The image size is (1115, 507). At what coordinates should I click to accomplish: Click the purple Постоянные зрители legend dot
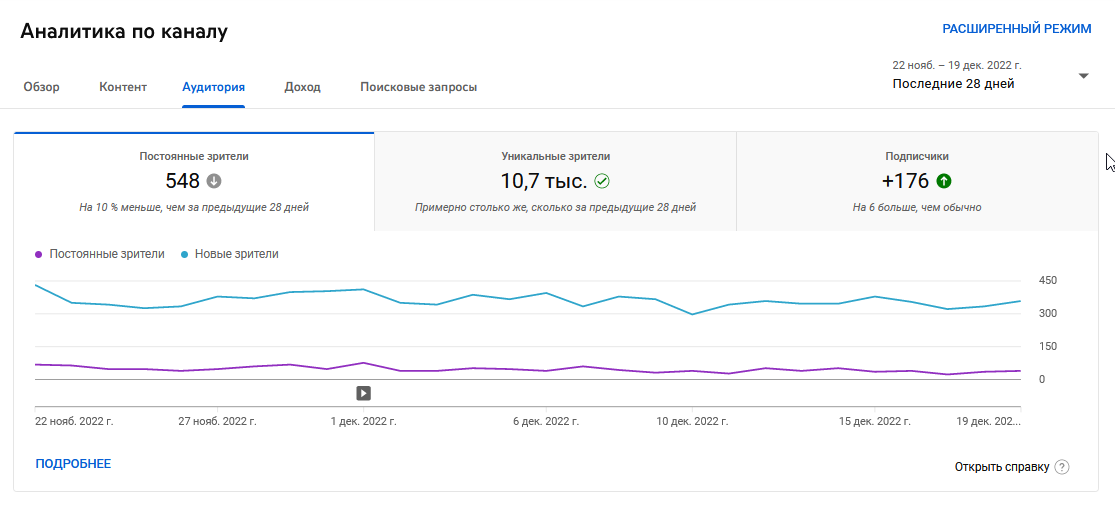38,254
